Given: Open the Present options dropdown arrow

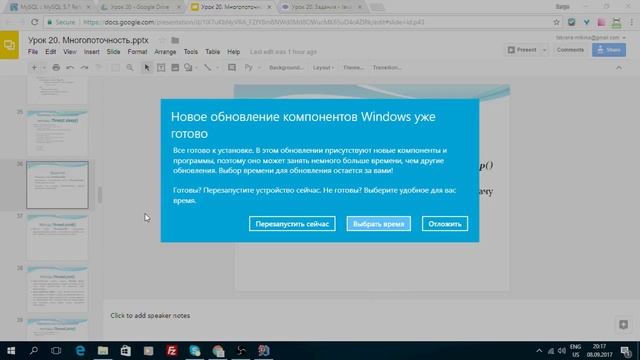Looking at the screenshot, I should point(544,50).
